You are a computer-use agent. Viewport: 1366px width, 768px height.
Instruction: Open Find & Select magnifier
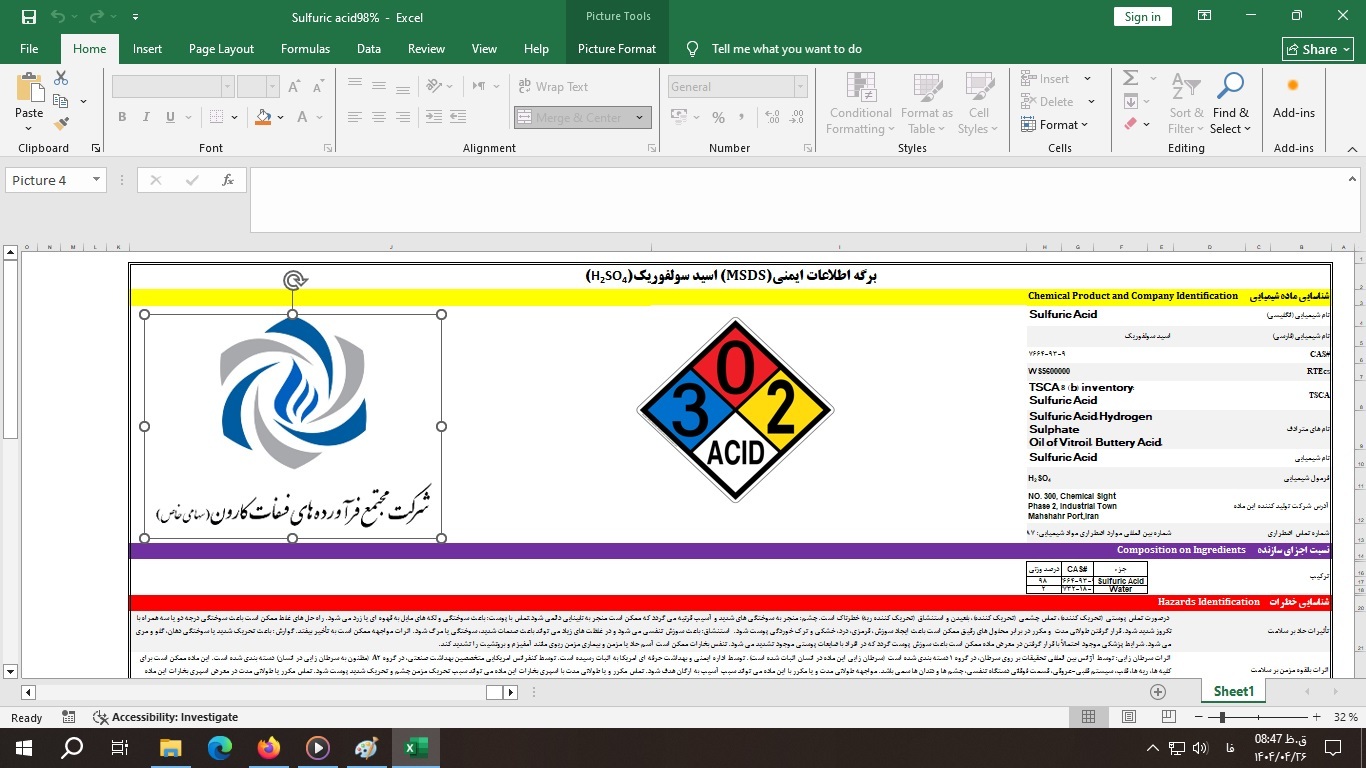[1230, 87]
